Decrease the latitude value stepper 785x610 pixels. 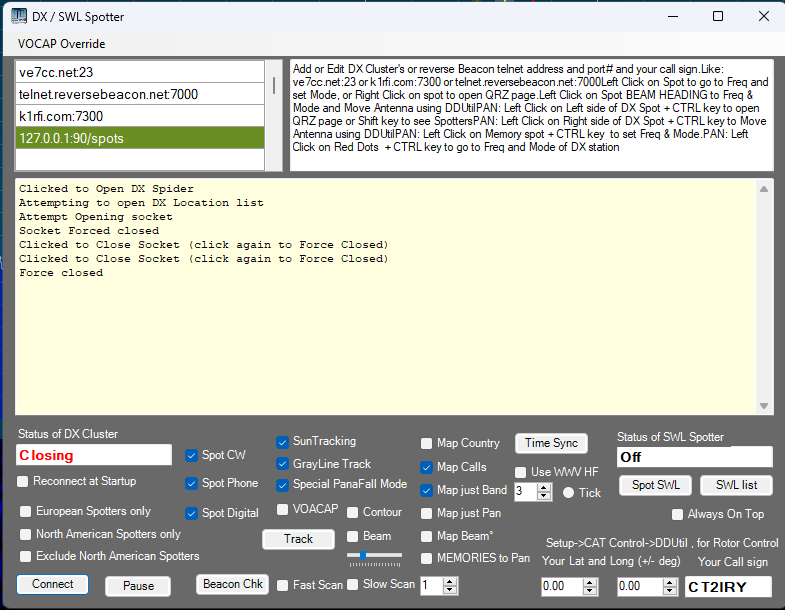coord(590,590)
